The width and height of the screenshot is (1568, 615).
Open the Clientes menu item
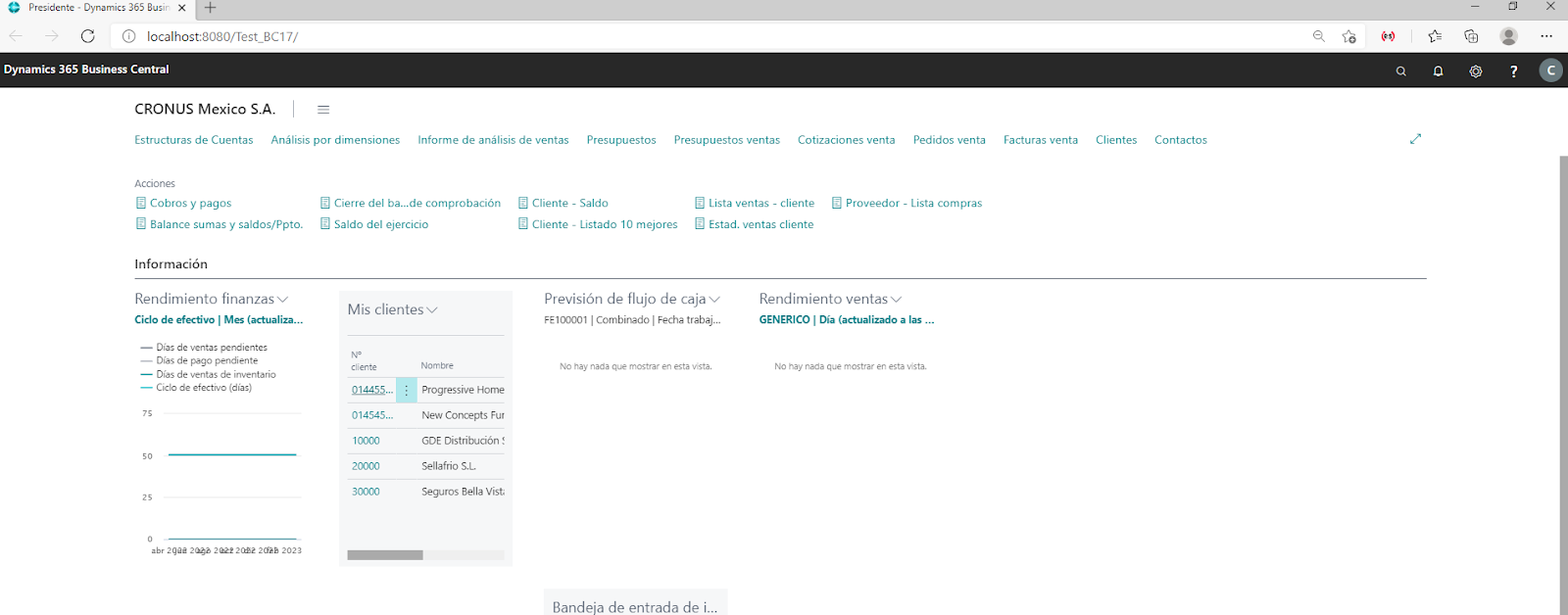[x=1116, y=140]
